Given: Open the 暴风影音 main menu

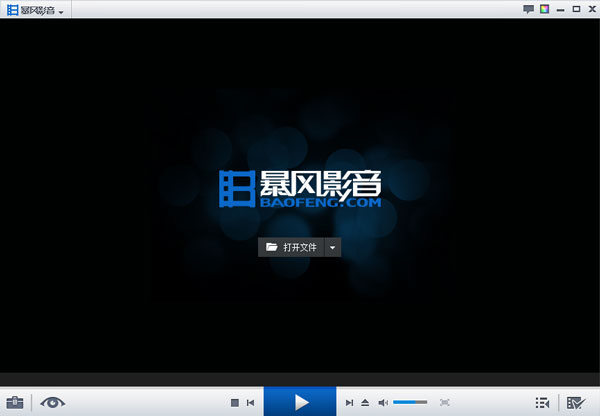Looking at the screenshot, I should coord(30,9).
